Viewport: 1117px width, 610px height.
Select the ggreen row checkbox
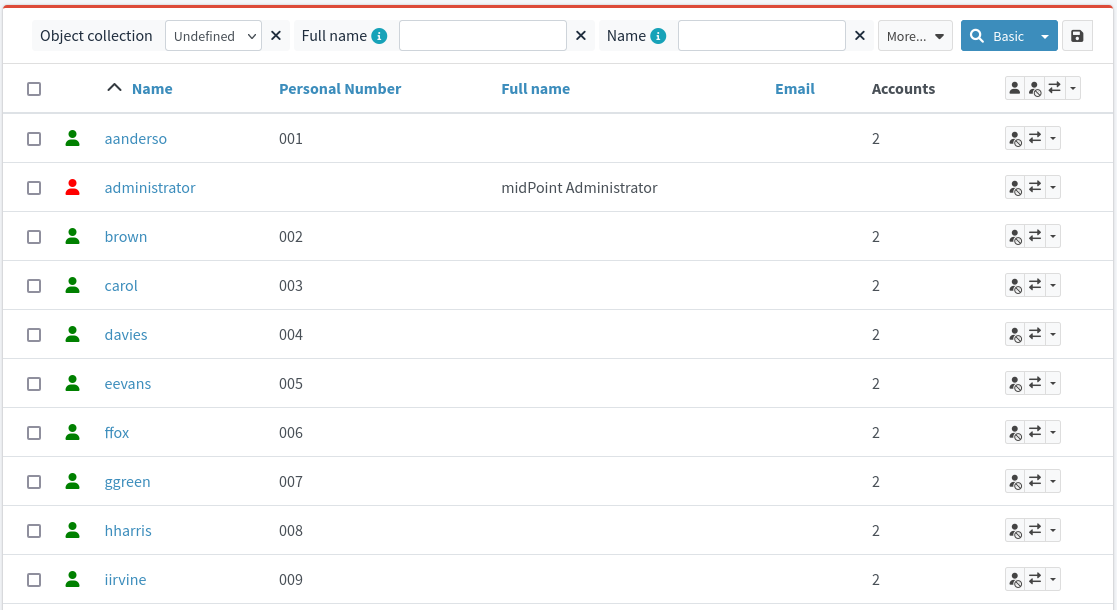34,482
